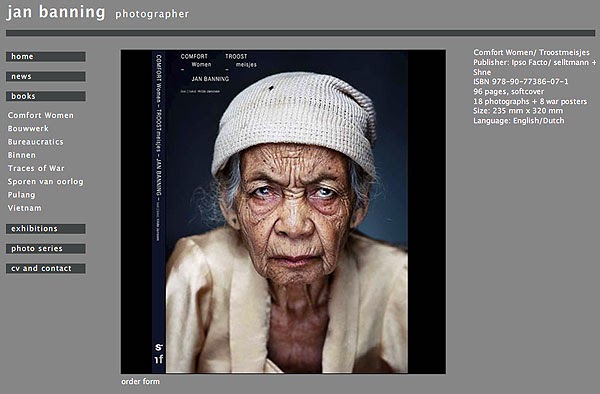Click the Language: English/Dutch text

(518, 121)
